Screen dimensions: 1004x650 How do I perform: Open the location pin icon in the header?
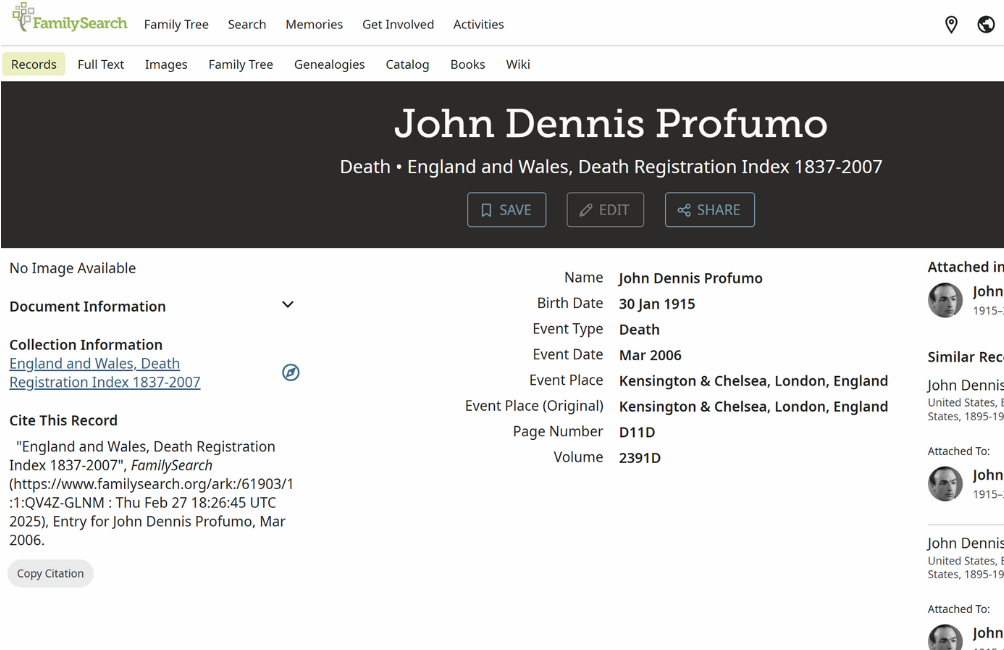951,23
